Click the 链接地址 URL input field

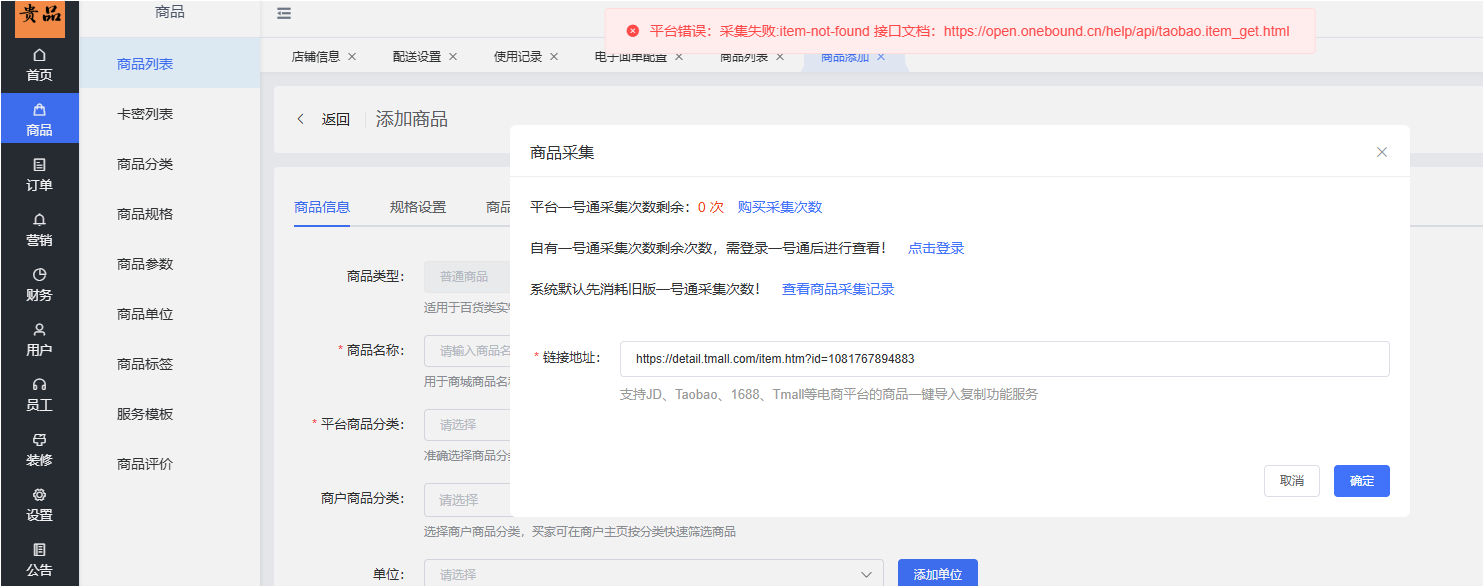[1004, 359]
